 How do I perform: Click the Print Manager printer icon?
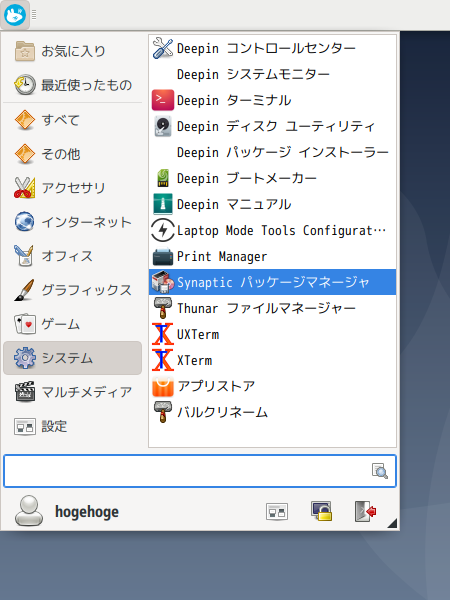coord(163,256)
